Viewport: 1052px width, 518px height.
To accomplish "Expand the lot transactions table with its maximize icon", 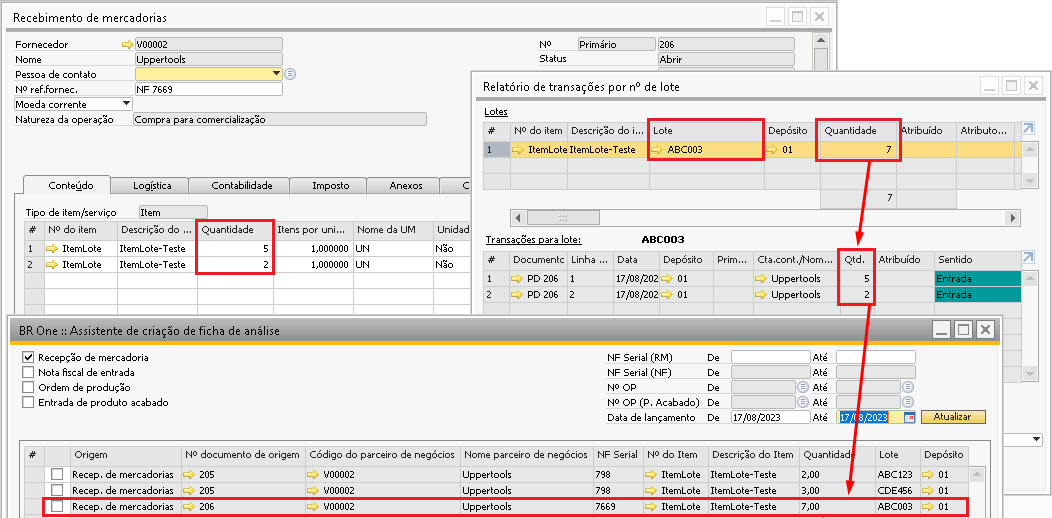I will [x=1029, y=259].
